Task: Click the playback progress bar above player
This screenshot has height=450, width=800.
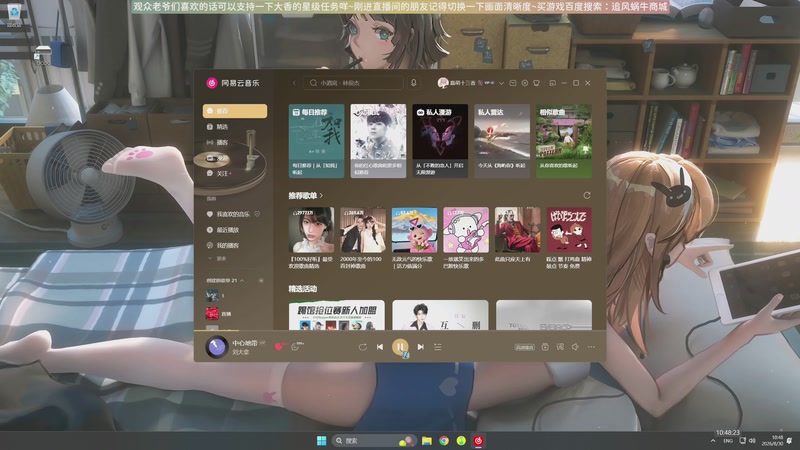Action: [x=400, y=331]
